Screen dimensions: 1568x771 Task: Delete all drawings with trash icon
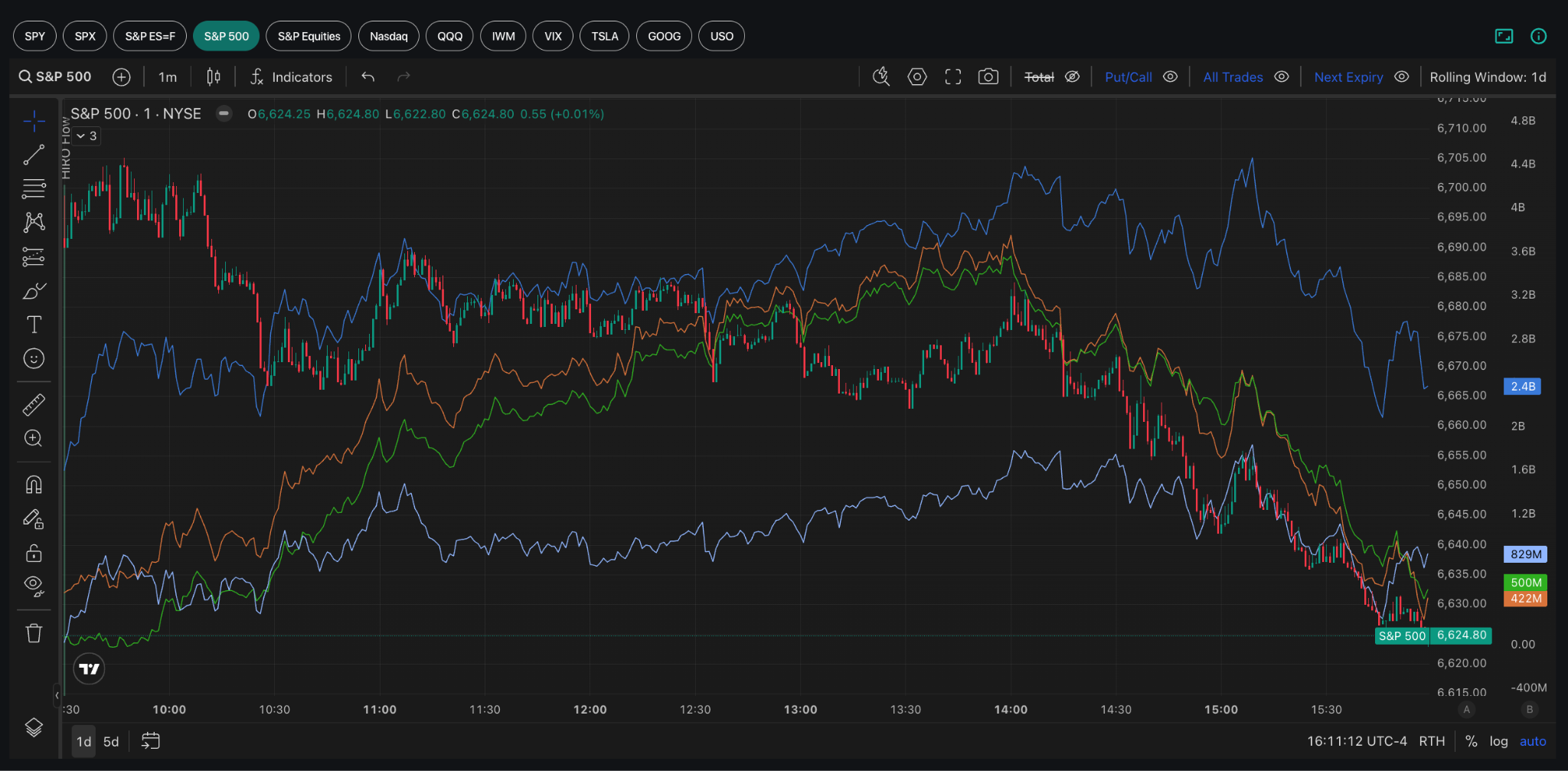34,633
